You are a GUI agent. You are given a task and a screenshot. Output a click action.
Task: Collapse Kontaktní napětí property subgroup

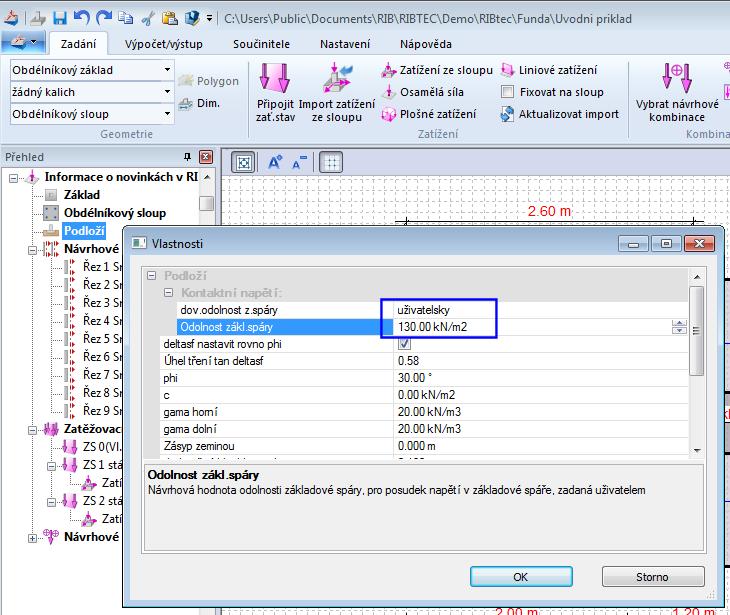[x=169, y=293]
